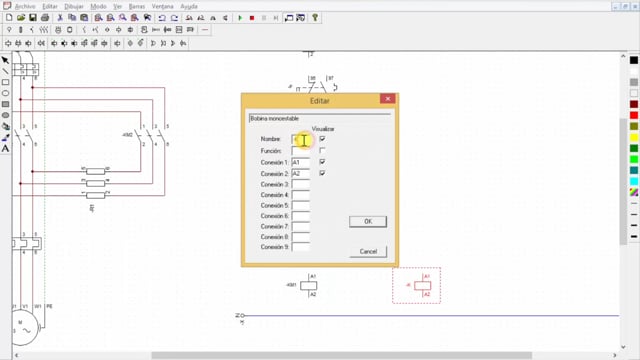The height and width of the screenshot is (360, 640).
Task: Enable the Función Visualizar checkbox
Action: [x=322, y=150]
